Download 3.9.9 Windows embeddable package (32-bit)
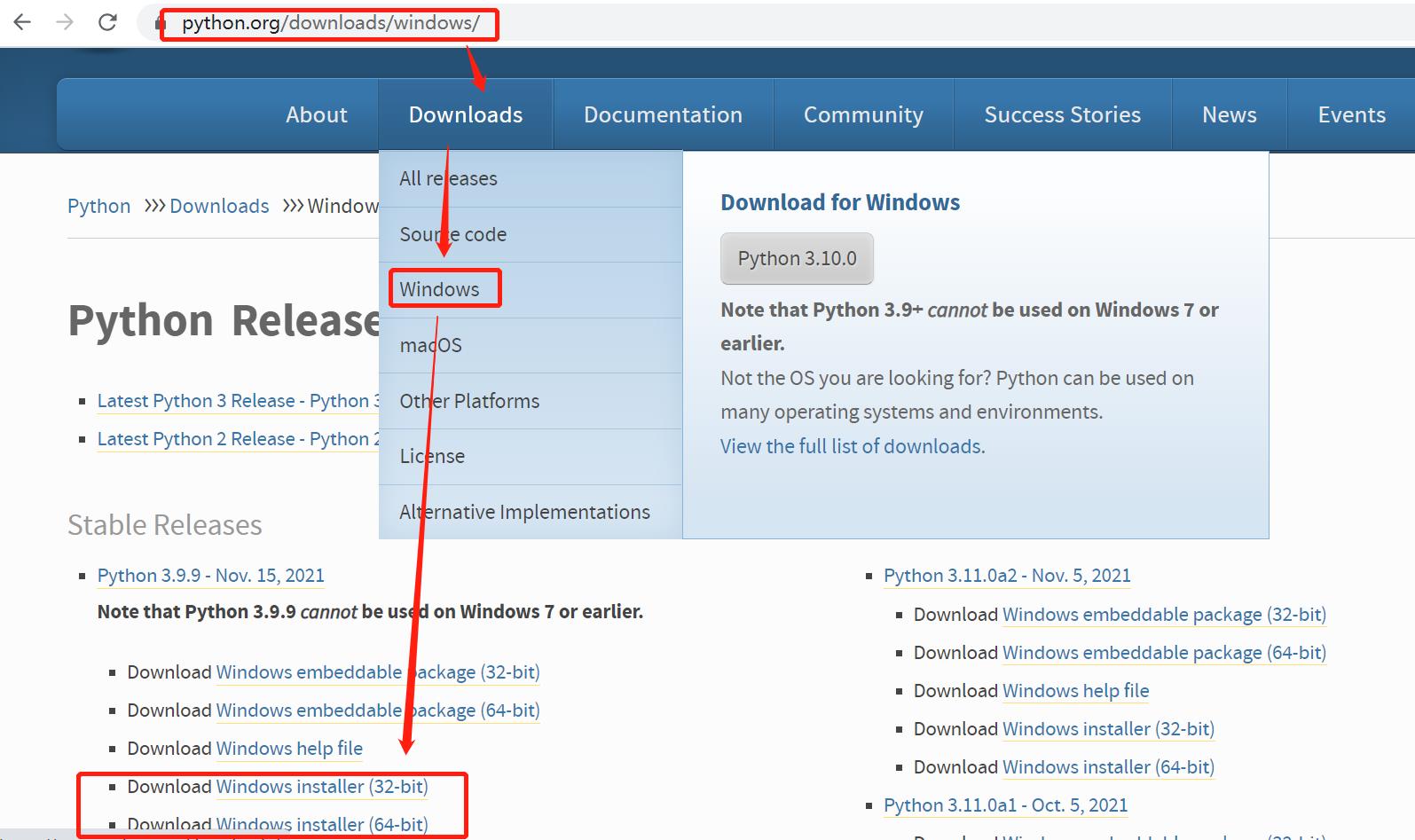1415x840 pixels. click(378, 672)
